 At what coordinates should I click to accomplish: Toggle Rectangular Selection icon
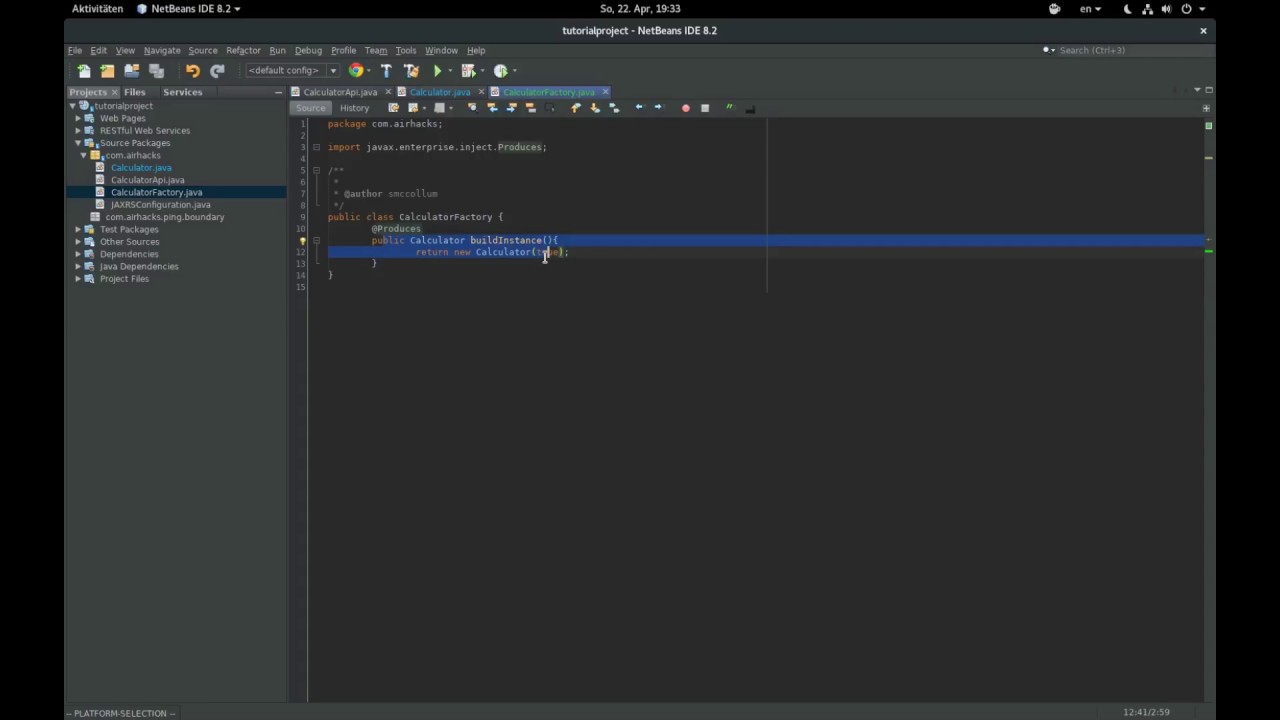549,108
